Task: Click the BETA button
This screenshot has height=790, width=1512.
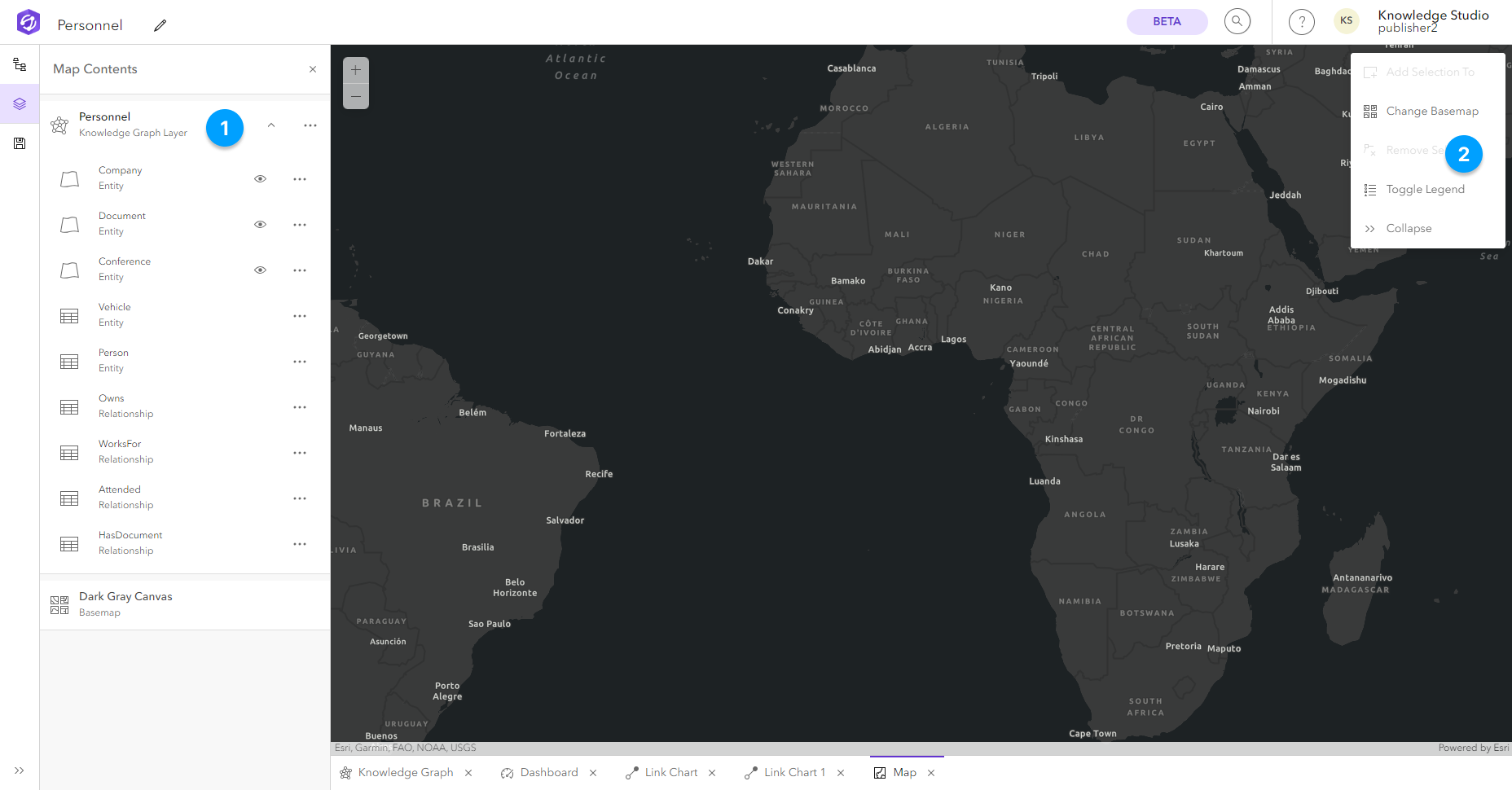Action: tap(1167, 22)
